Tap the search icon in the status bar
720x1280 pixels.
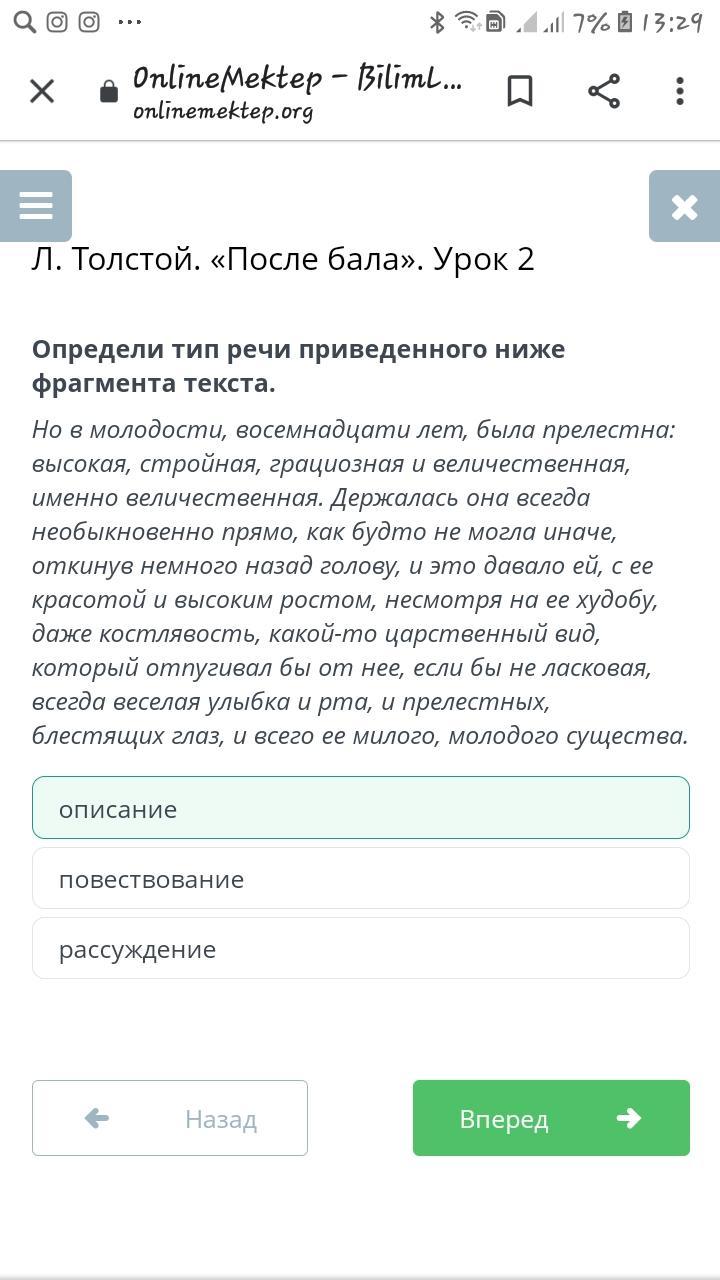25,22
